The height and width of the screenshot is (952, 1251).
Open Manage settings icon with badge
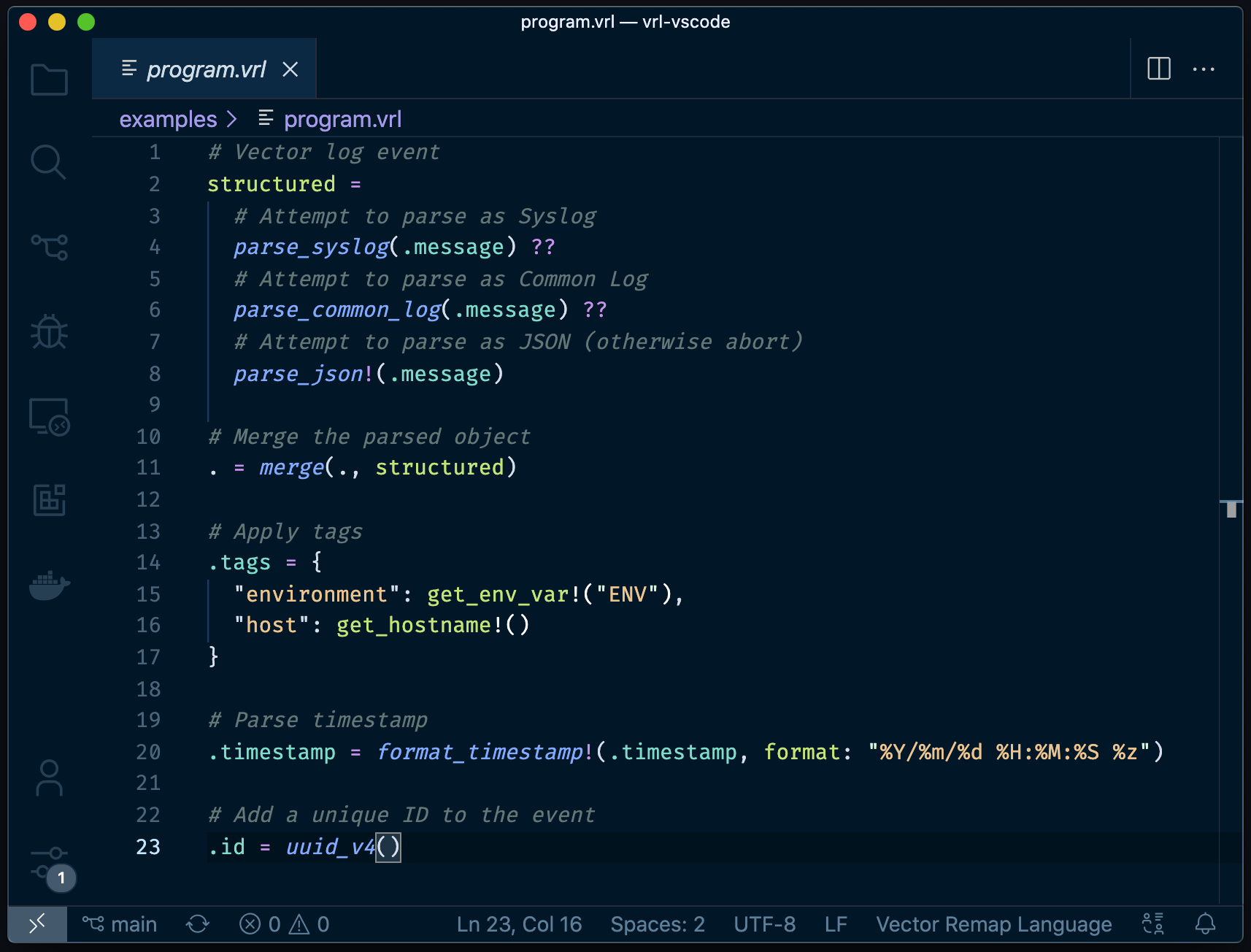[x=50, y=865]
